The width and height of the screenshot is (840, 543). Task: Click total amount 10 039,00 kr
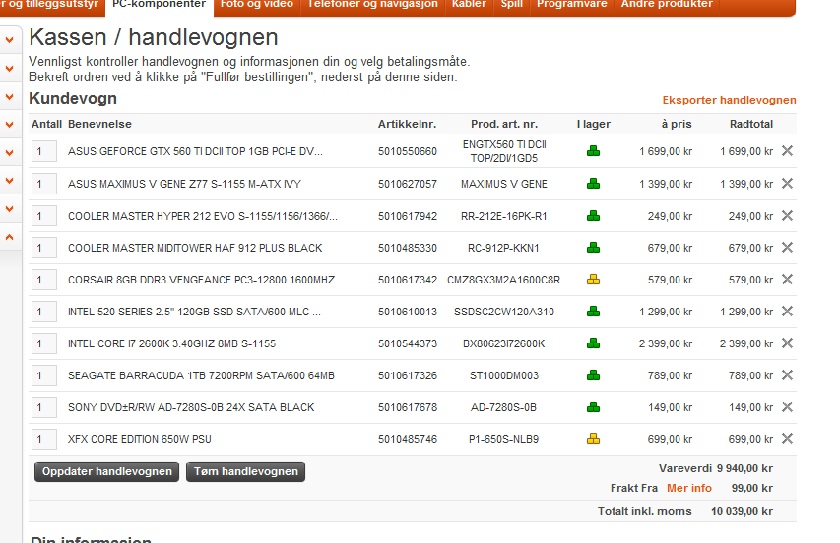pyautogui.click(x=742, y=511)
